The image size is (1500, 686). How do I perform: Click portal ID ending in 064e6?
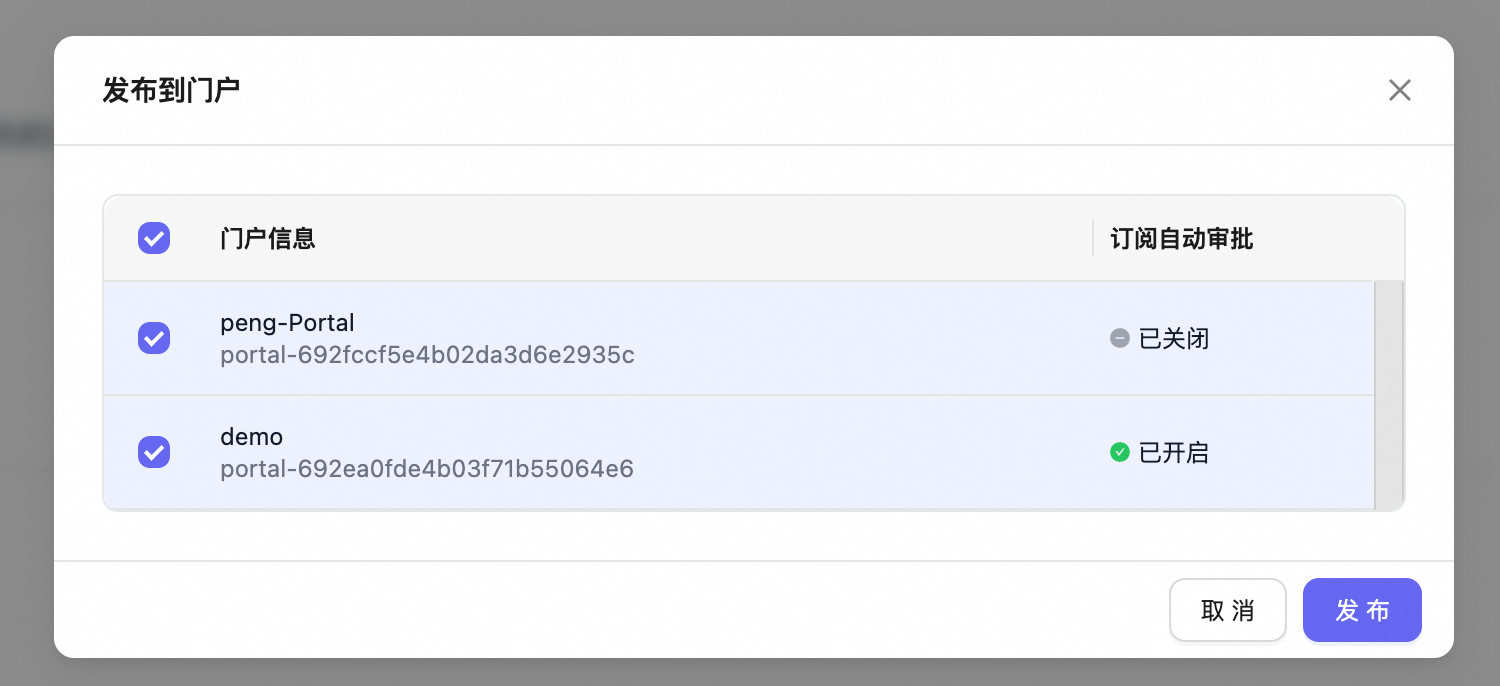tap(427, 469)
